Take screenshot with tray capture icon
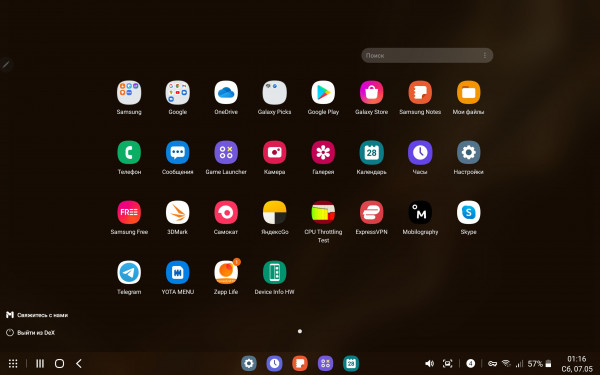The image size is (600, 375). point(447,364)
